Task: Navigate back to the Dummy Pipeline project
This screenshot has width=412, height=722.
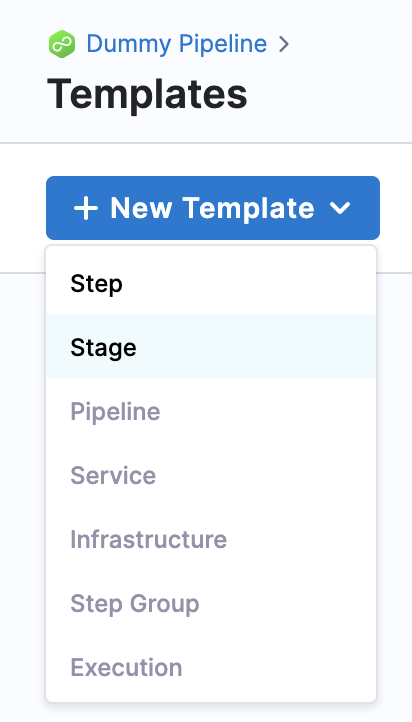Action: coord(177,44)
